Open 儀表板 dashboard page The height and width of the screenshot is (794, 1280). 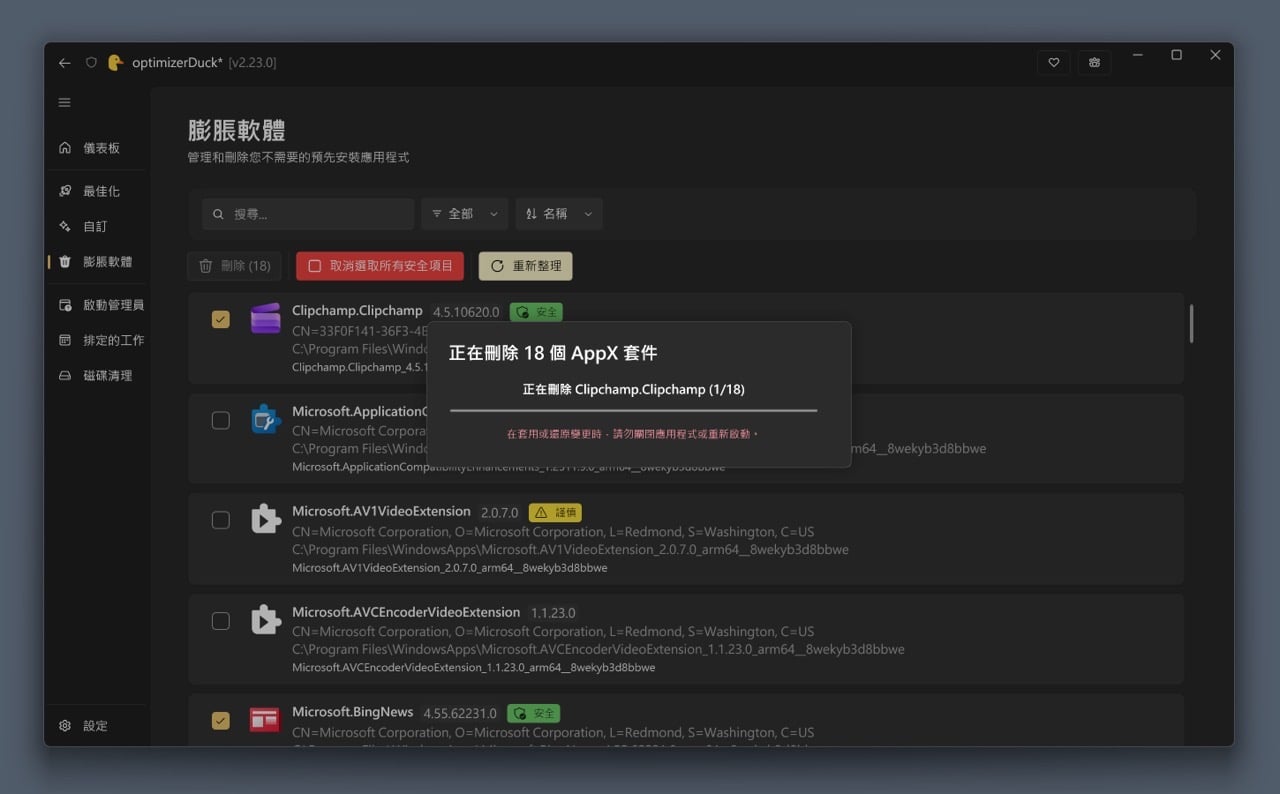(x=97, y=148)
